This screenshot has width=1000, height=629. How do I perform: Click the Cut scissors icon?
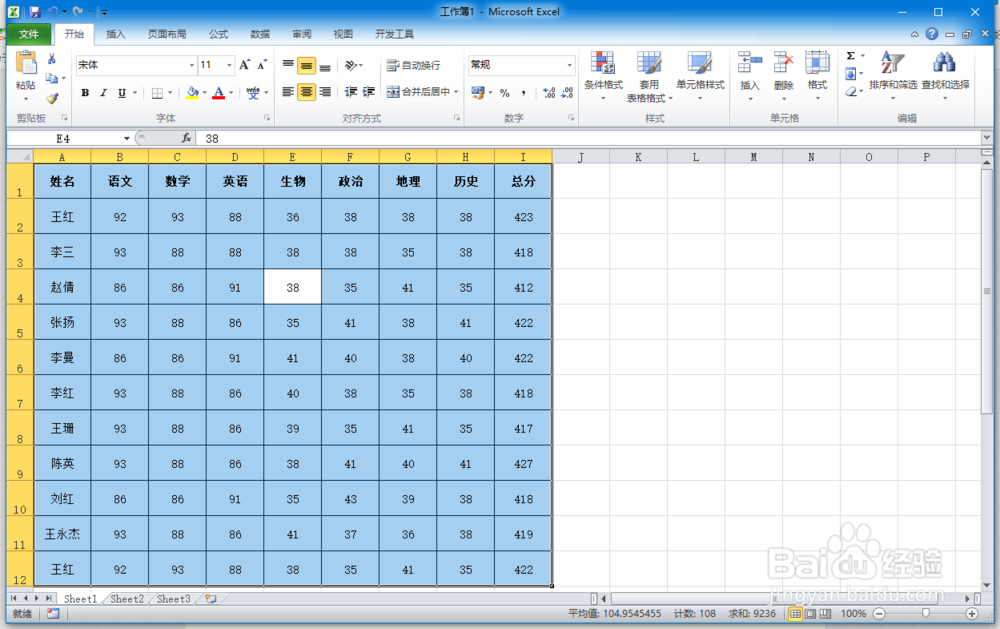(x=52, y=59)
